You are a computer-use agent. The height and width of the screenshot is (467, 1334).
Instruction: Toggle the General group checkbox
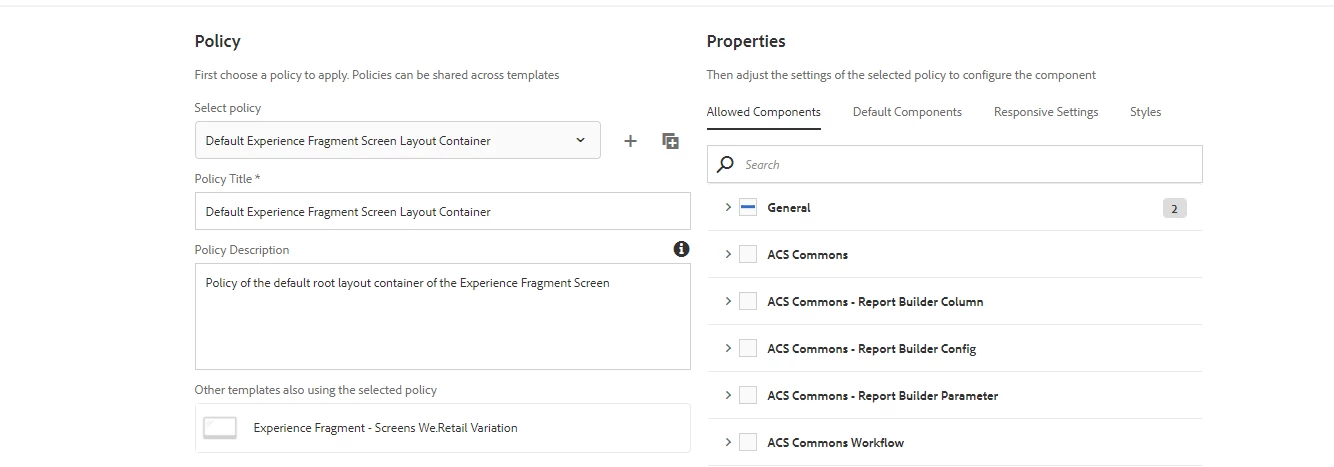(748, 208)
